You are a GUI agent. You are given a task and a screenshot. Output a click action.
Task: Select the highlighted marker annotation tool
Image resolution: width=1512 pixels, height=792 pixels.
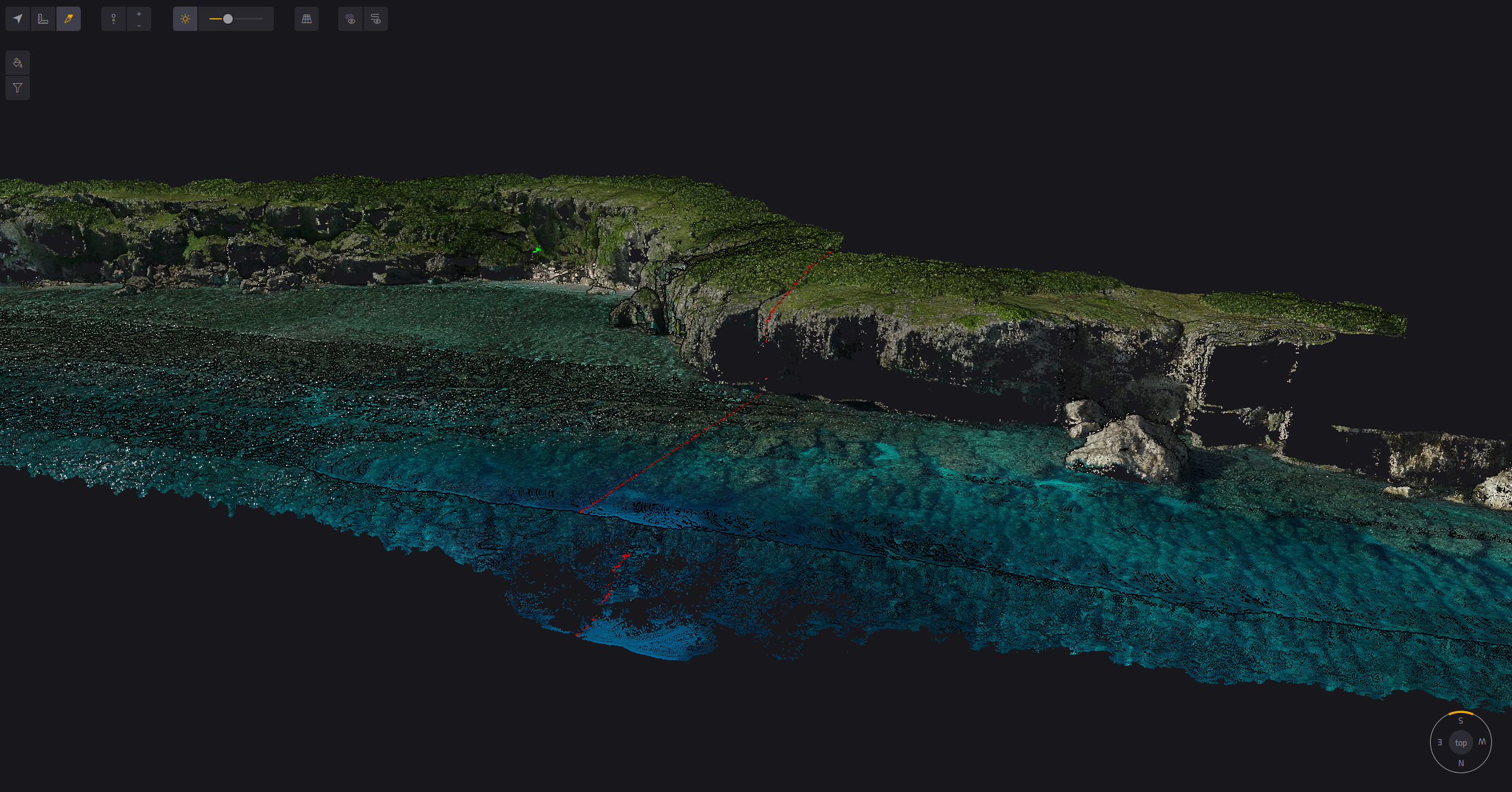(x=69, y=19)
